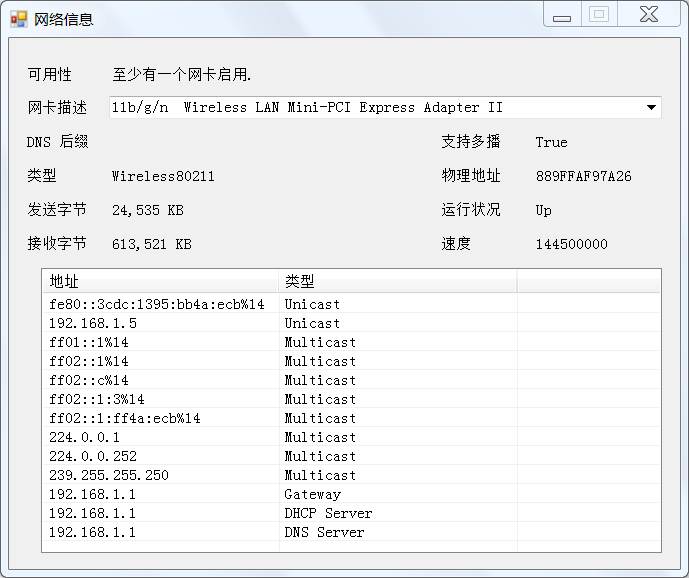This screenshot has height=578, width=689.
Task: Click the received bytes value 613,521 KB
Action: click(152, 244)
